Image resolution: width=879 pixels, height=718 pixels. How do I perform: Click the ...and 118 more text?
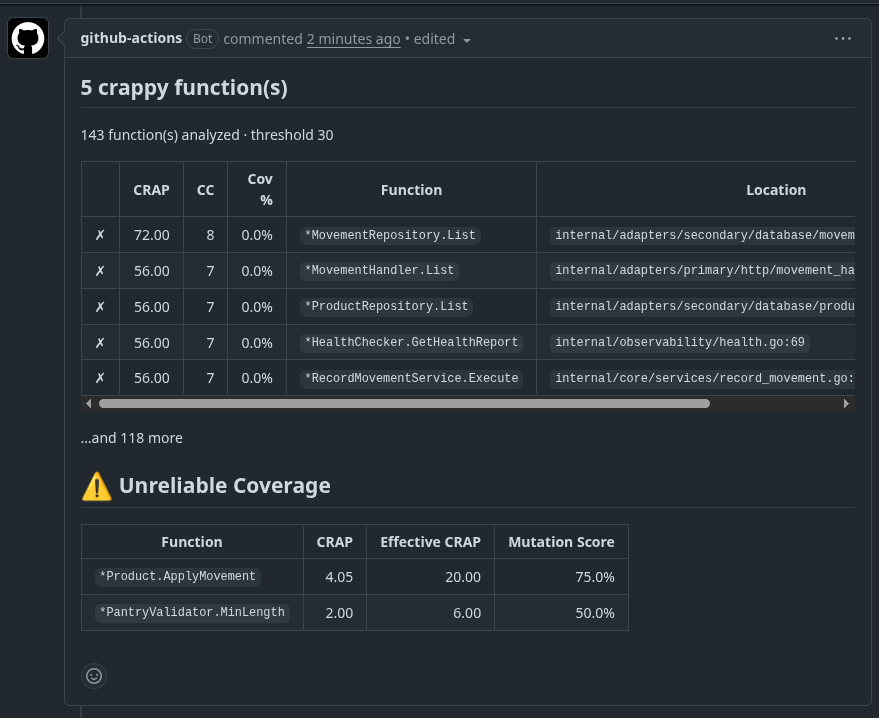132,438
